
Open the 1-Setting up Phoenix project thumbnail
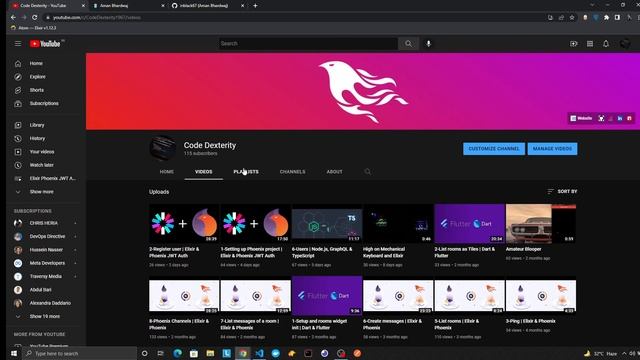(255, 224)
